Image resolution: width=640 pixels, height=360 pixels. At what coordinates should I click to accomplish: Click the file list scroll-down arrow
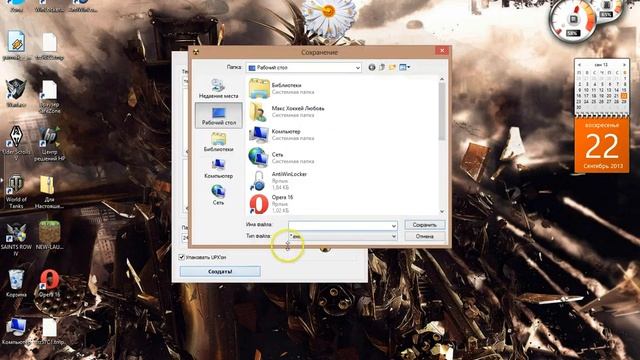442,211
